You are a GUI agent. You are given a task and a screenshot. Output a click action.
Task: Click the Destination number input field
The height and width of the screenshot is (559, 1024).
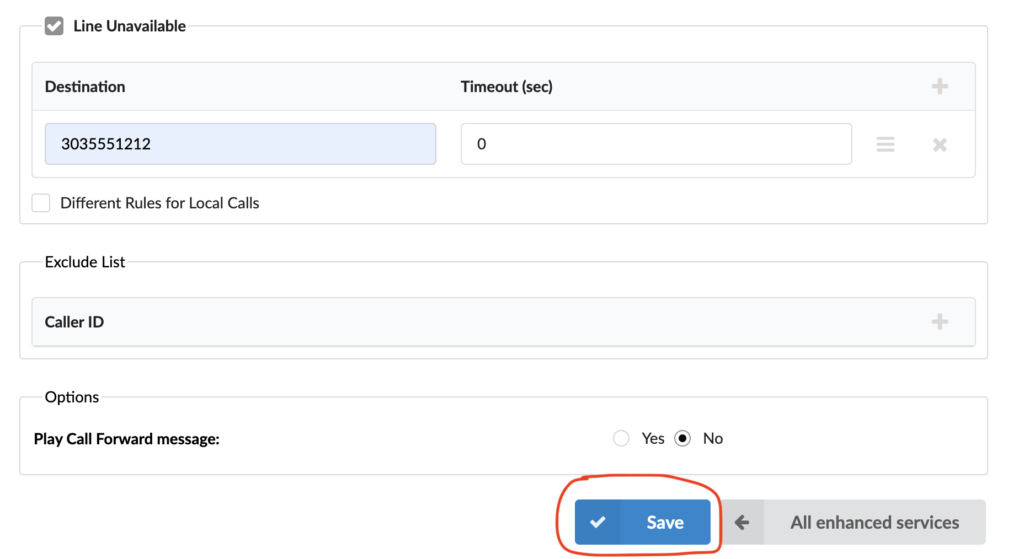[x=240, y=144]
